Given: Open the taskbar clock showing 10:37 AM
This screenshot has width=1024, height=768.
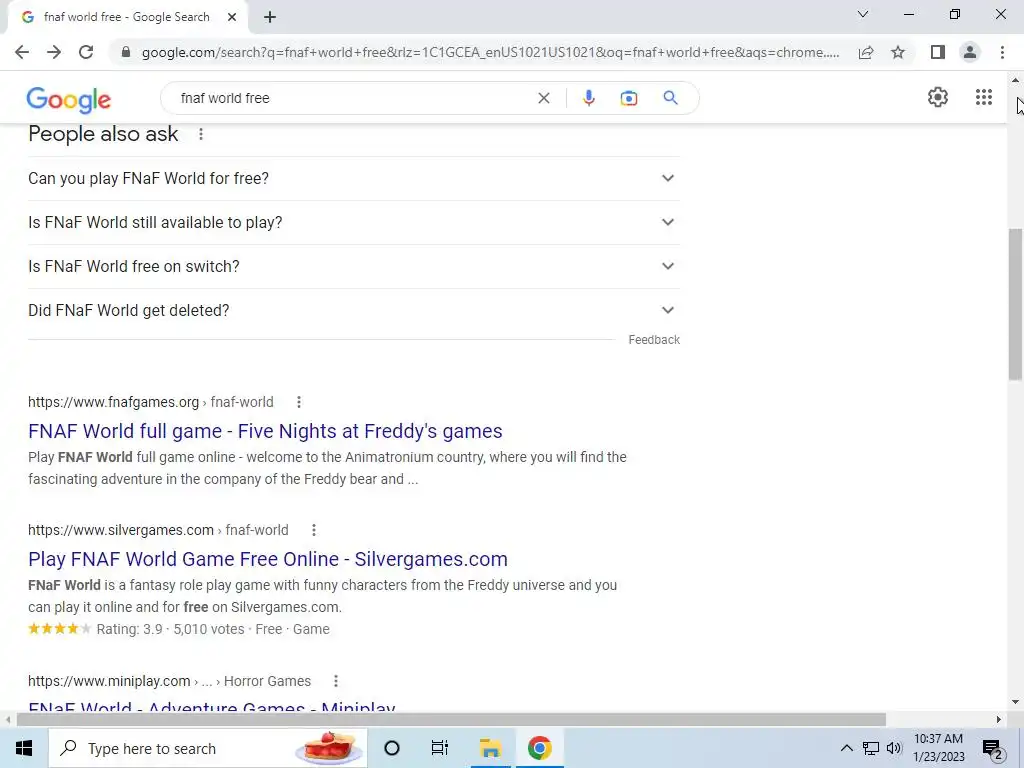Looking at the screenshot, I should coord(938,748).
